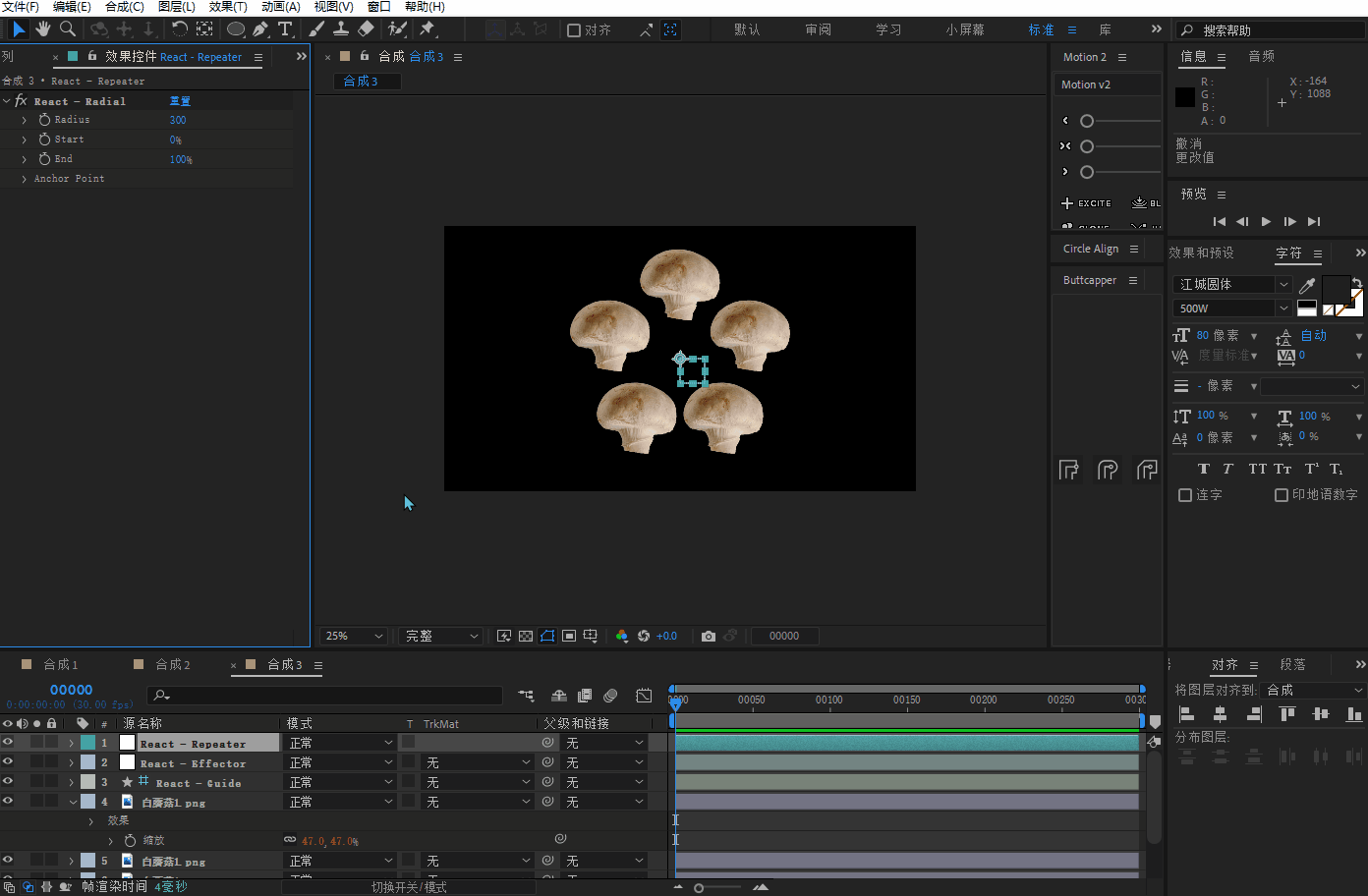
Task: Open the 将图层对齐到 合成 dropdown
Action: [x=1314, y=690]
